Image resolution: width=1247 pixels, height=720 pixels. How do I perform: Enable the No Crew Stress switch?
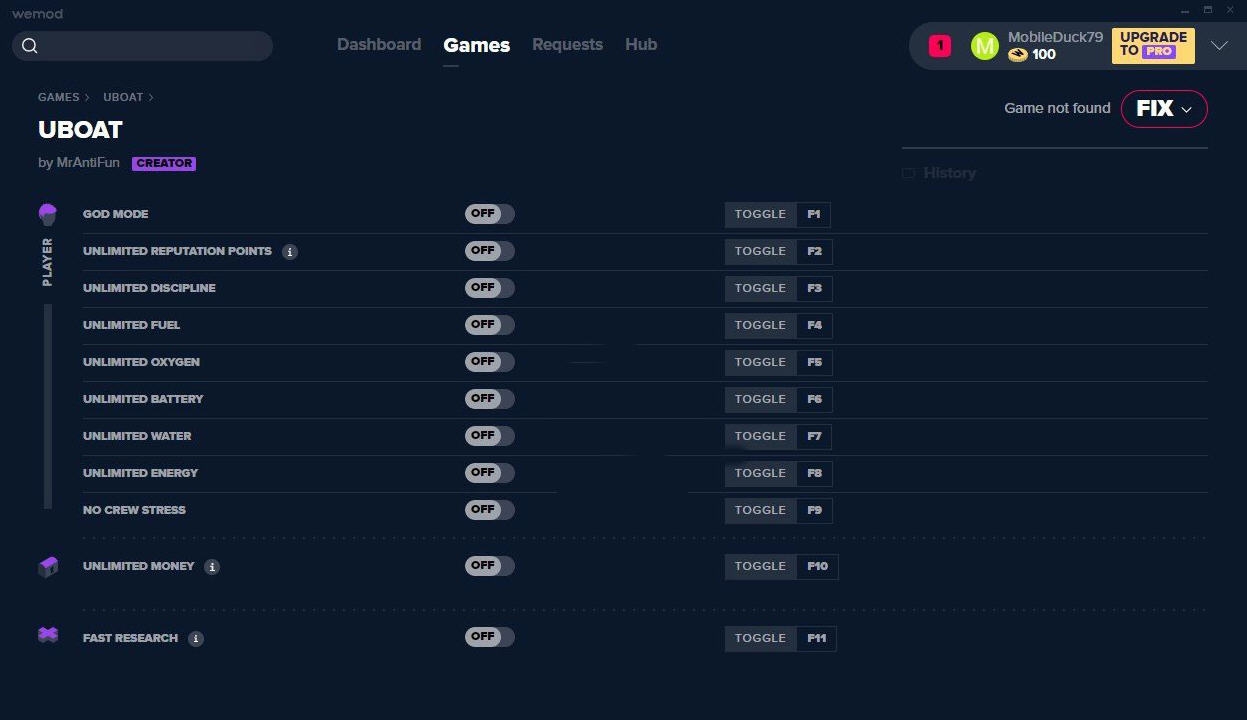click(489, 509)
